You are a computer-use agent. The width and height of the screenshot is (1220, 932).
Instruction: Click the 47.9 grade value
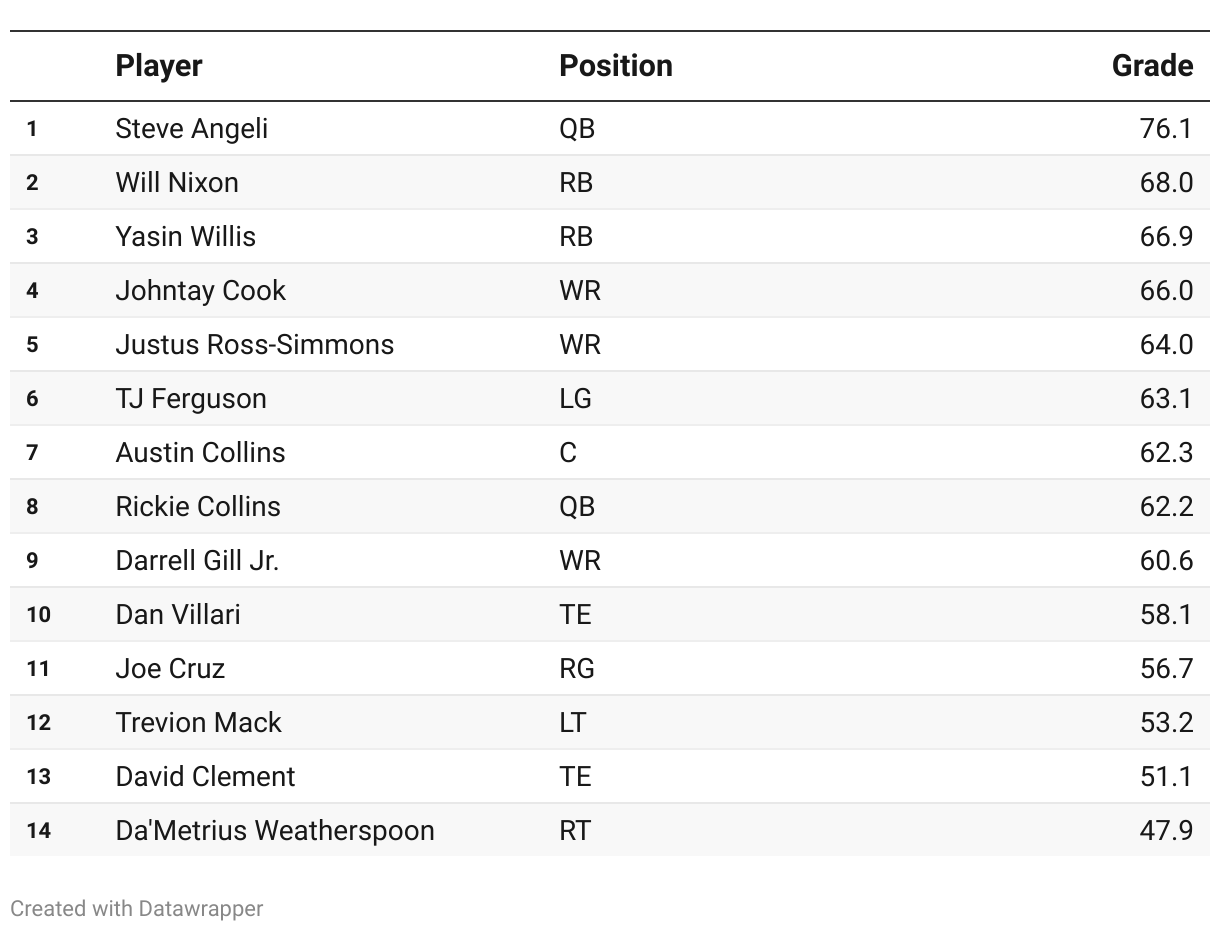[1166, 831]
